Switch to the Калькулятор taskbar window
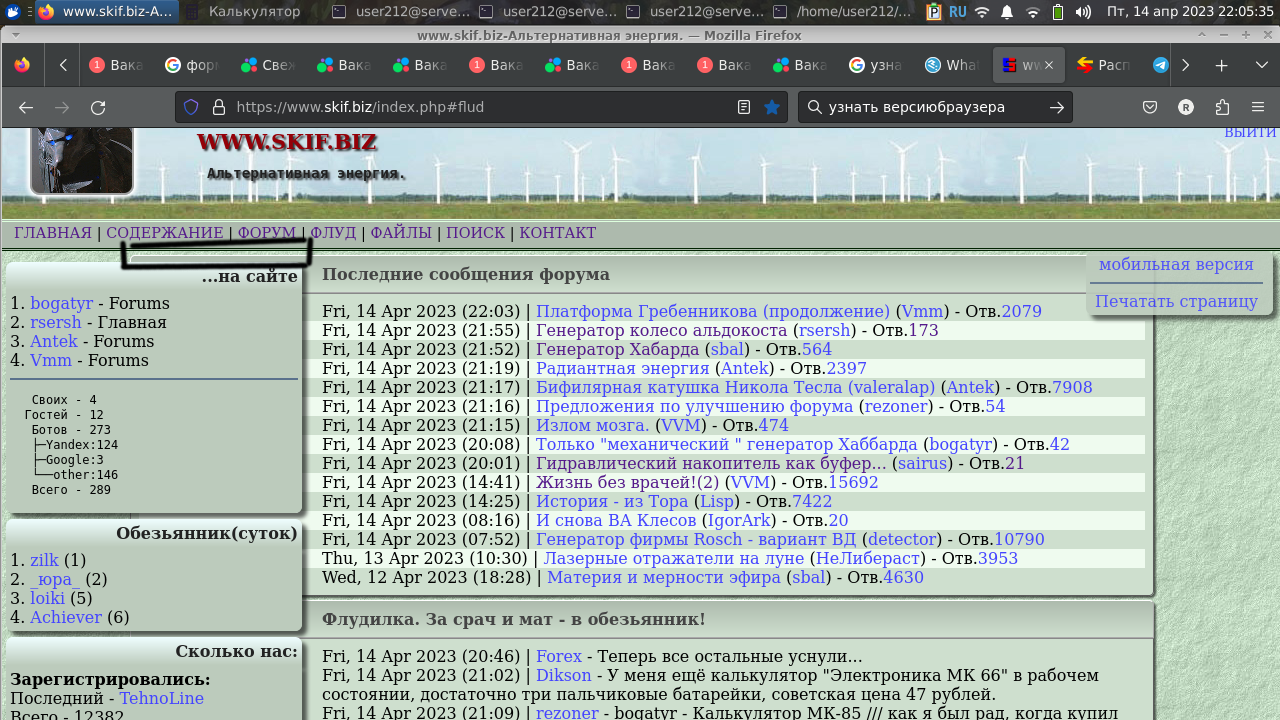1280x720 pixels. point(254,12)
